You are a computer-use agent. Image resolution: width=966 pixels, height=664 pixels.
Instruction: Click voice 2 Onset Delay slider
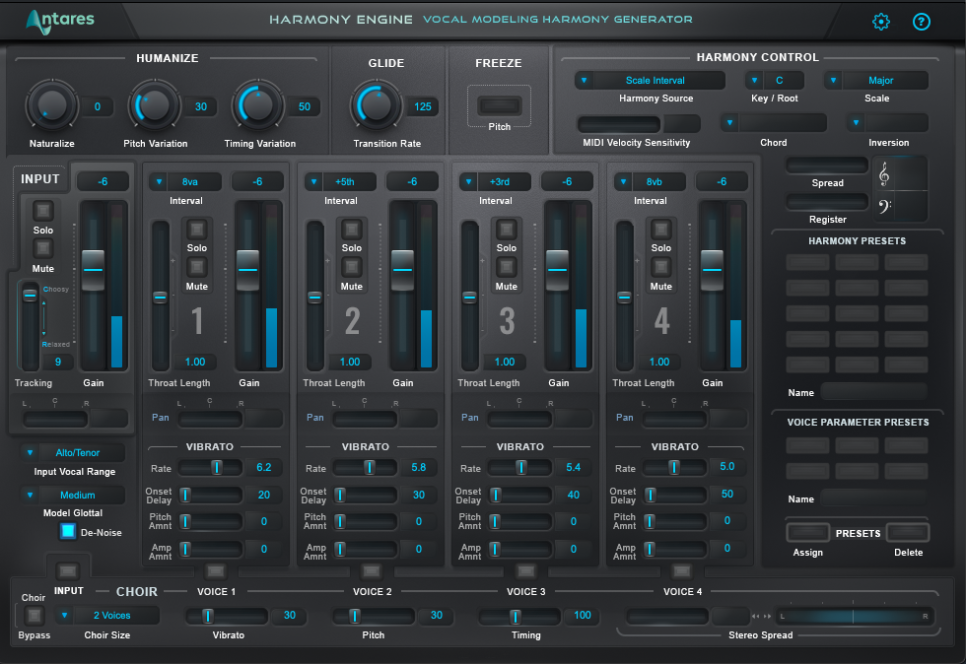click(365, 495)
